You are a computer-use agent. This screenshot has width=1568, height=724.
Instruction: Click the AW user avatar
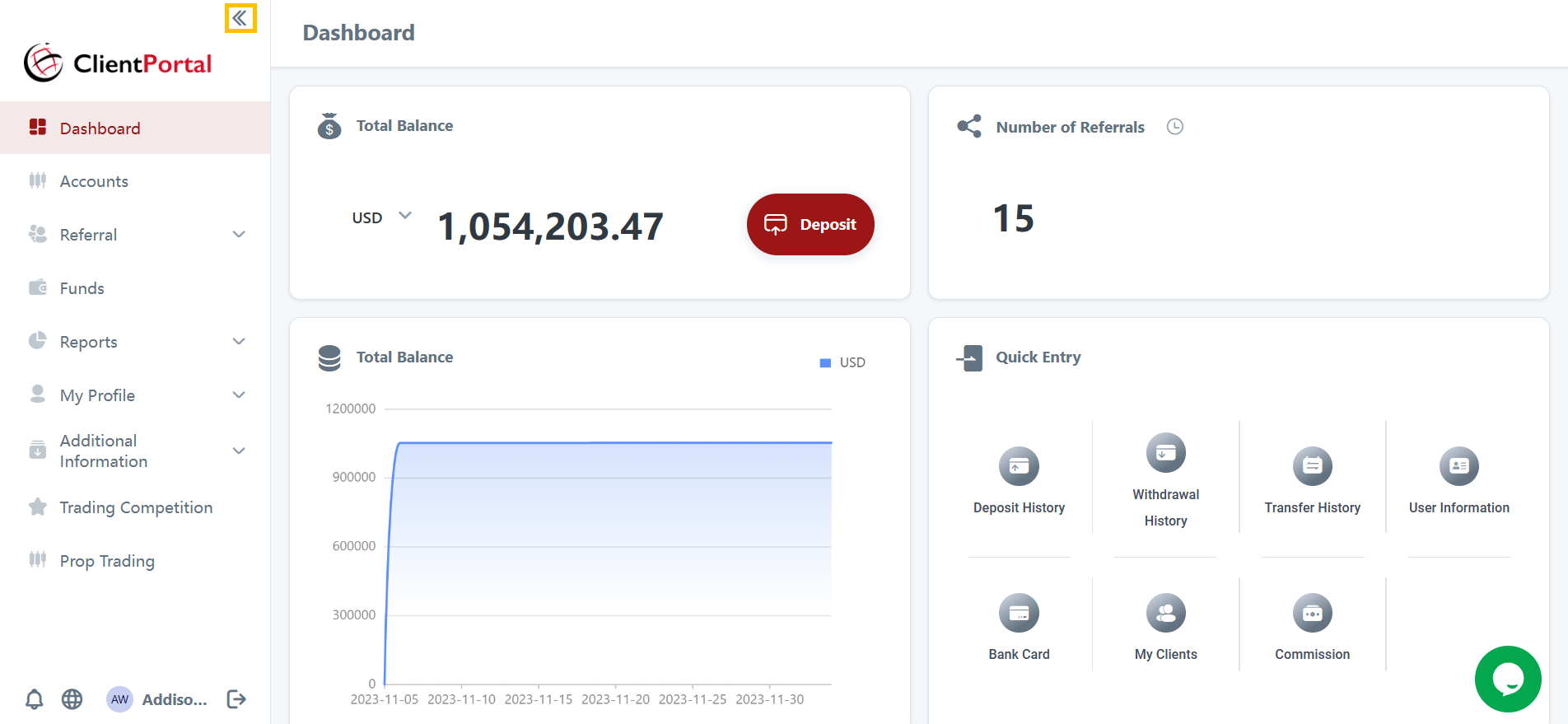[120, 699]
